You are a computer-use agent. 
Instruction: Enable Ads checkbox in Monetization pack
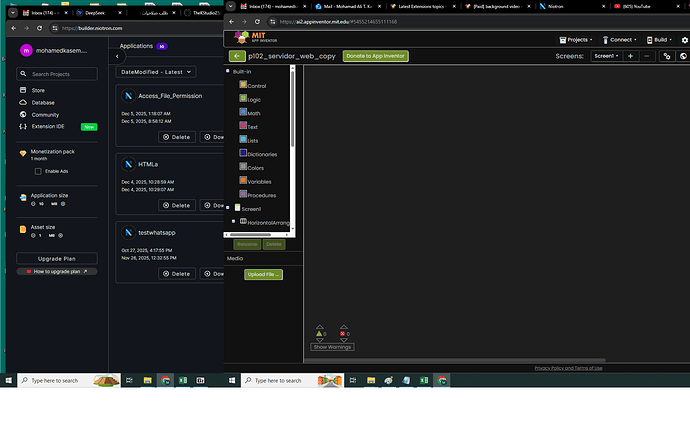coord(38,171)
